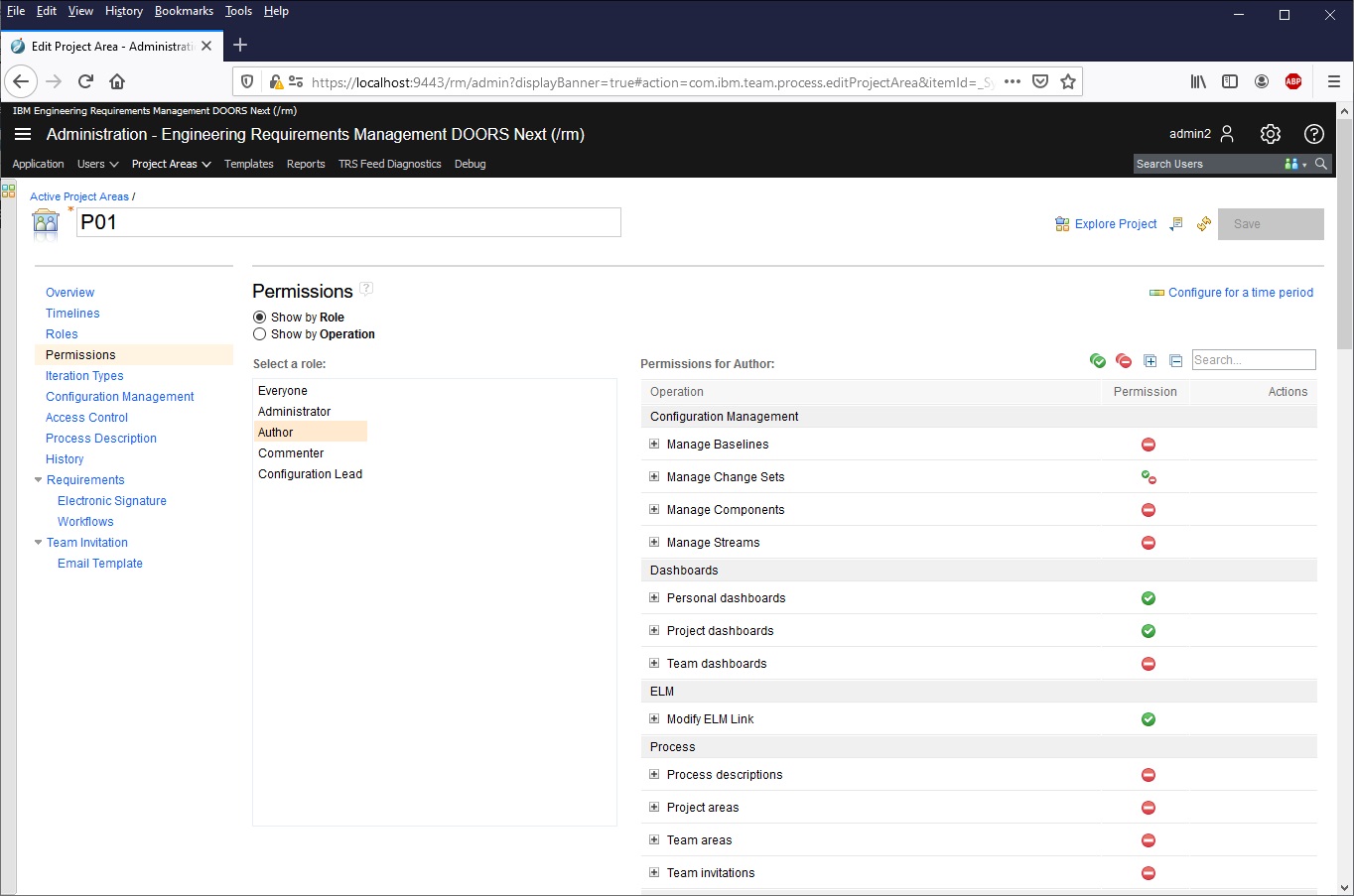
Task: Expand the Modify ELM Link operation
Action: (x=654, y=718)
